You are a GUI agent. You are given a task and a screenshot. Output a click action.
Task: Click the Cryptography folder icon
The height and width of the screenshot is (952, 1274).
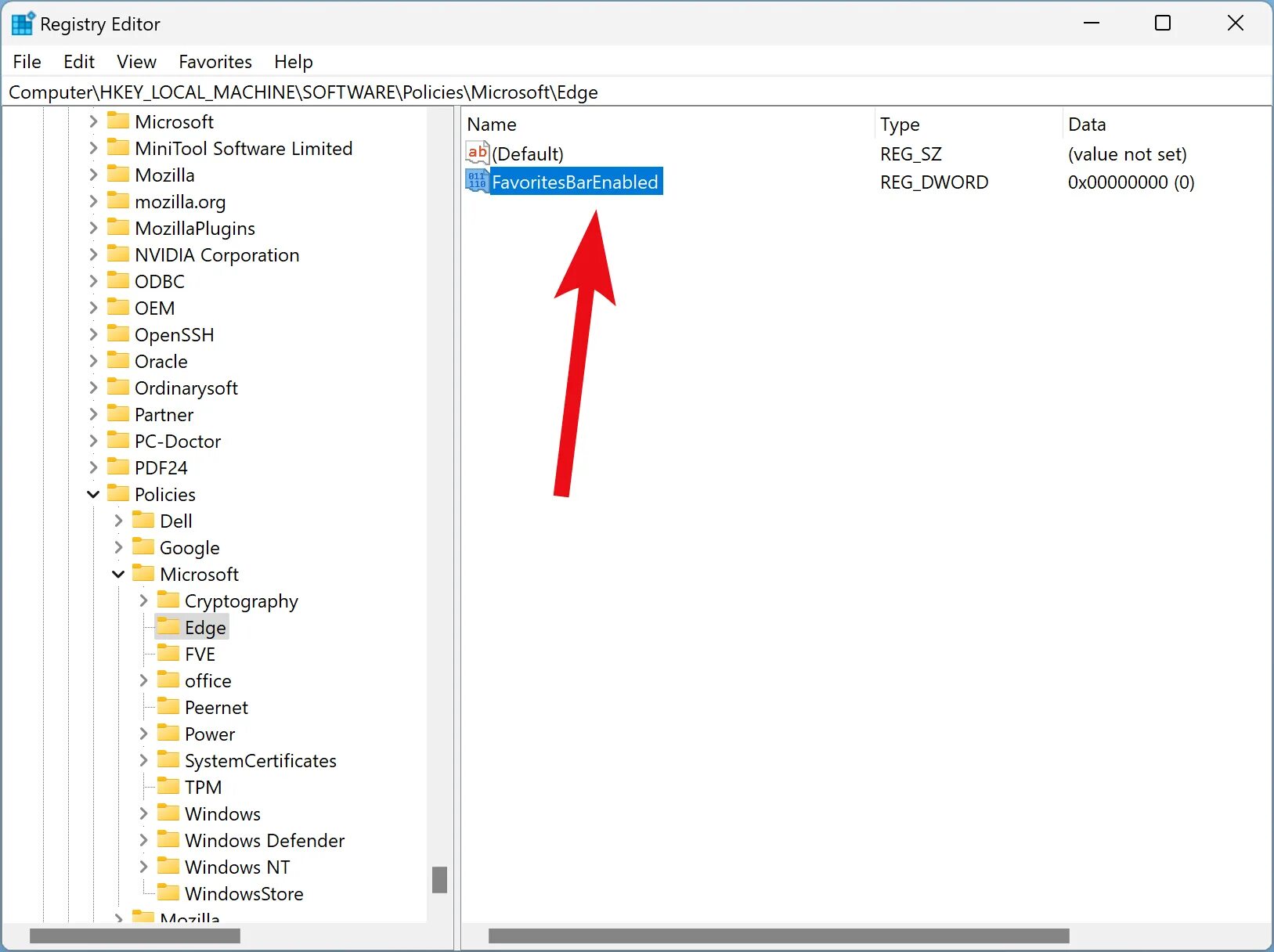[168, 600]
